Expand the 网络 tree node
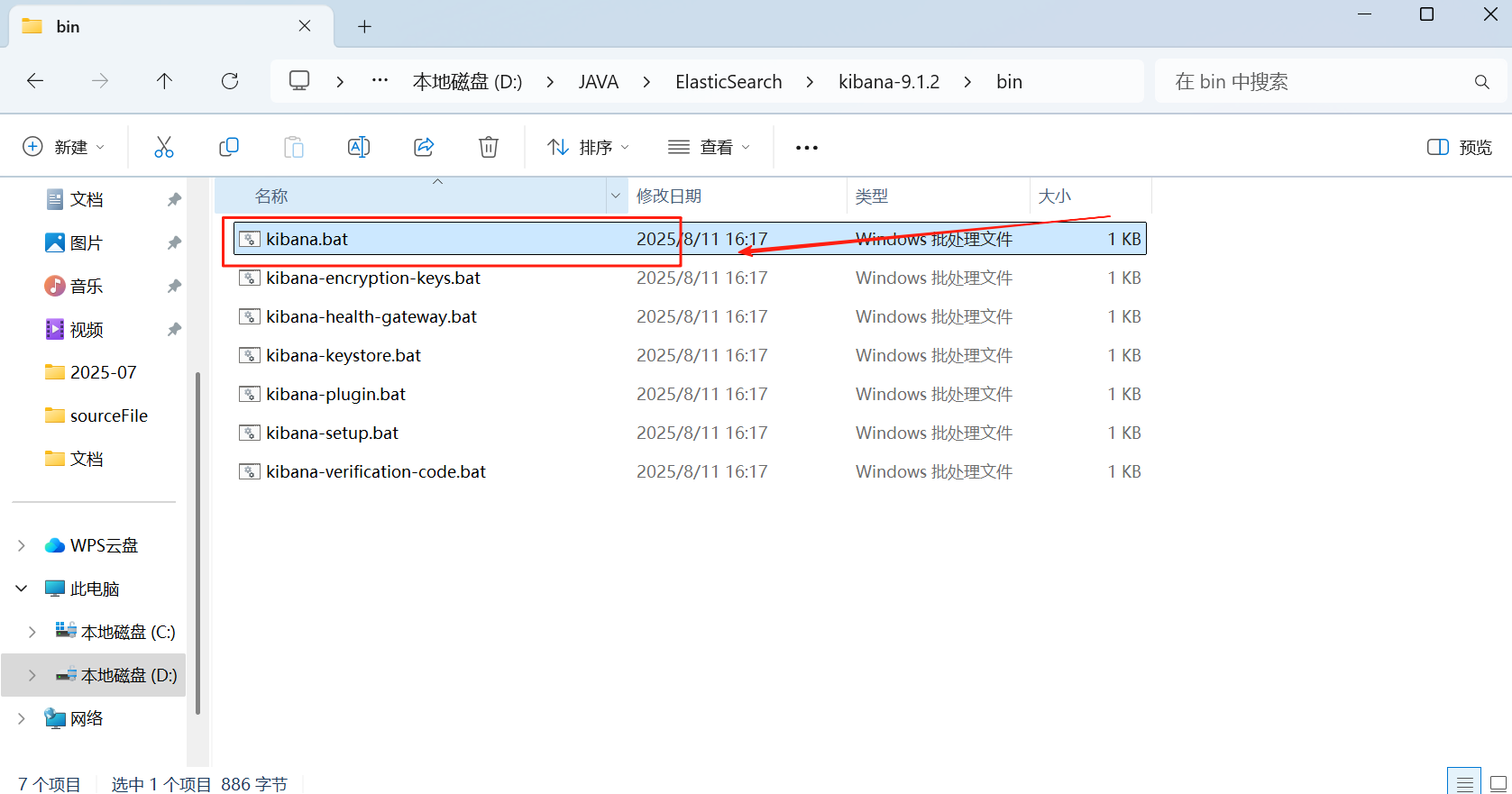The height and width of the screenshot is (794, 1512). [22, 718]
